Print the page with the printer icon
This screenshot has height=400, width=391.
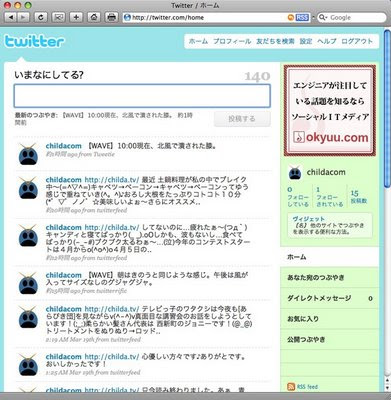tap(112, 17)
